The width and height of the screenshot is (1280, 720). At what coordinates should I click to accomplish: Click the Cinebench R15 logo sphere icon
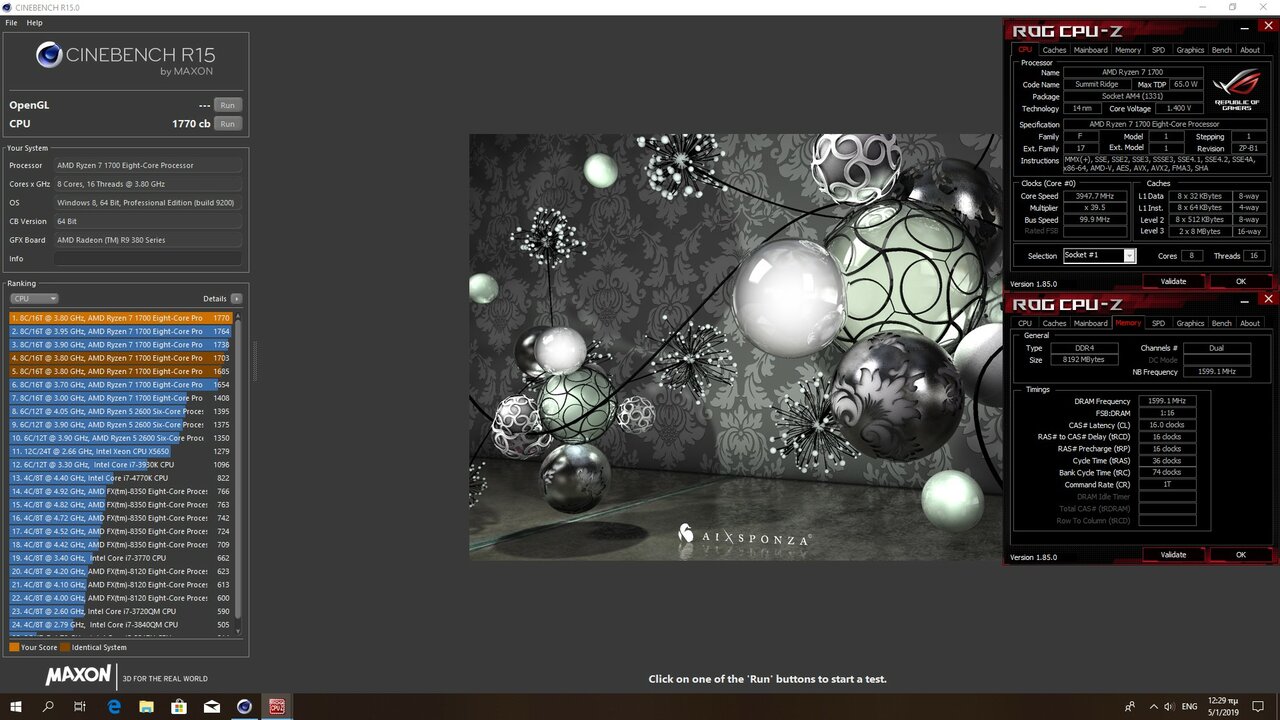tap(49, 55)
